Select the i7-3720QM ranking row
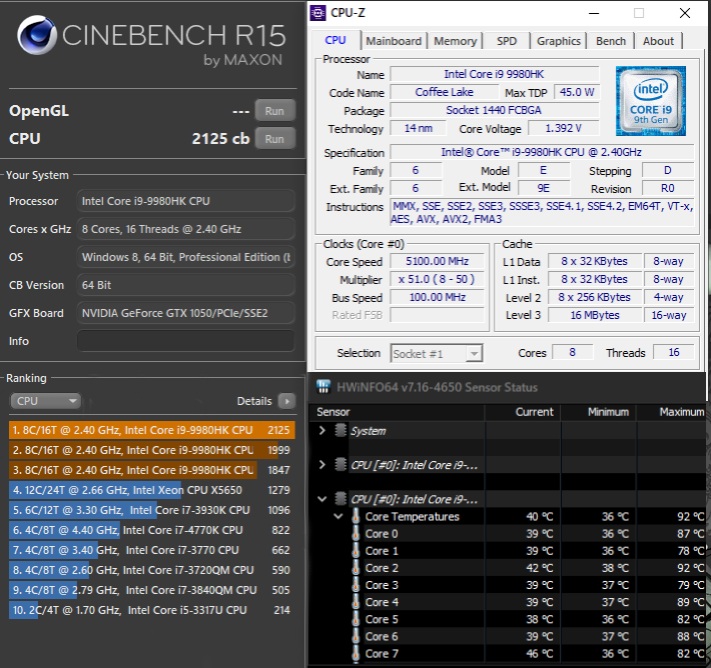711x668 pixels. (x=152, y=570)
